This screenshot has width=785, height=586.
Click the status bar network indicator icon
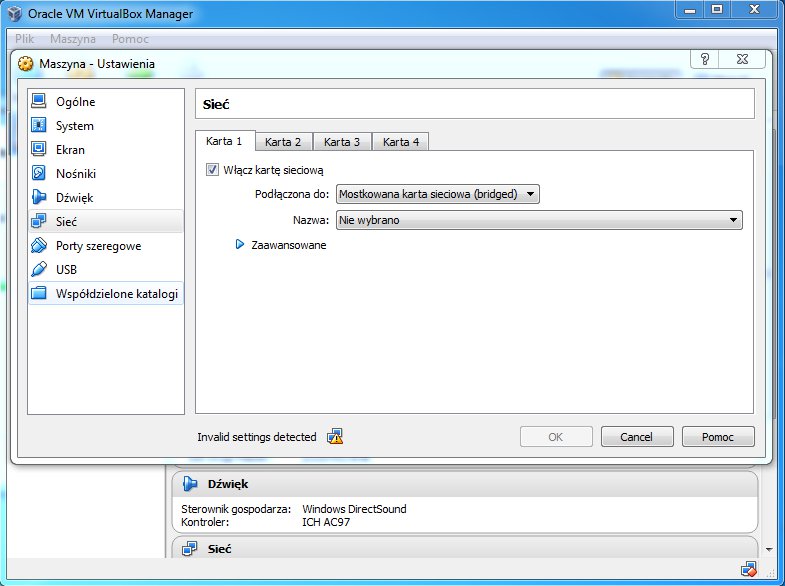pyautogui.click(x=749, y=569)
